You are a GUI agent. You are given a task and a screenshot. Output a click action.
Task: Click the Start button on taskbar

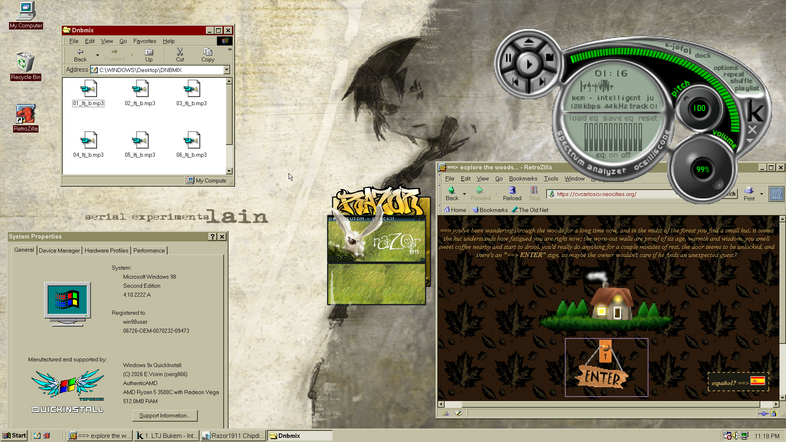[x=15, y=435]
